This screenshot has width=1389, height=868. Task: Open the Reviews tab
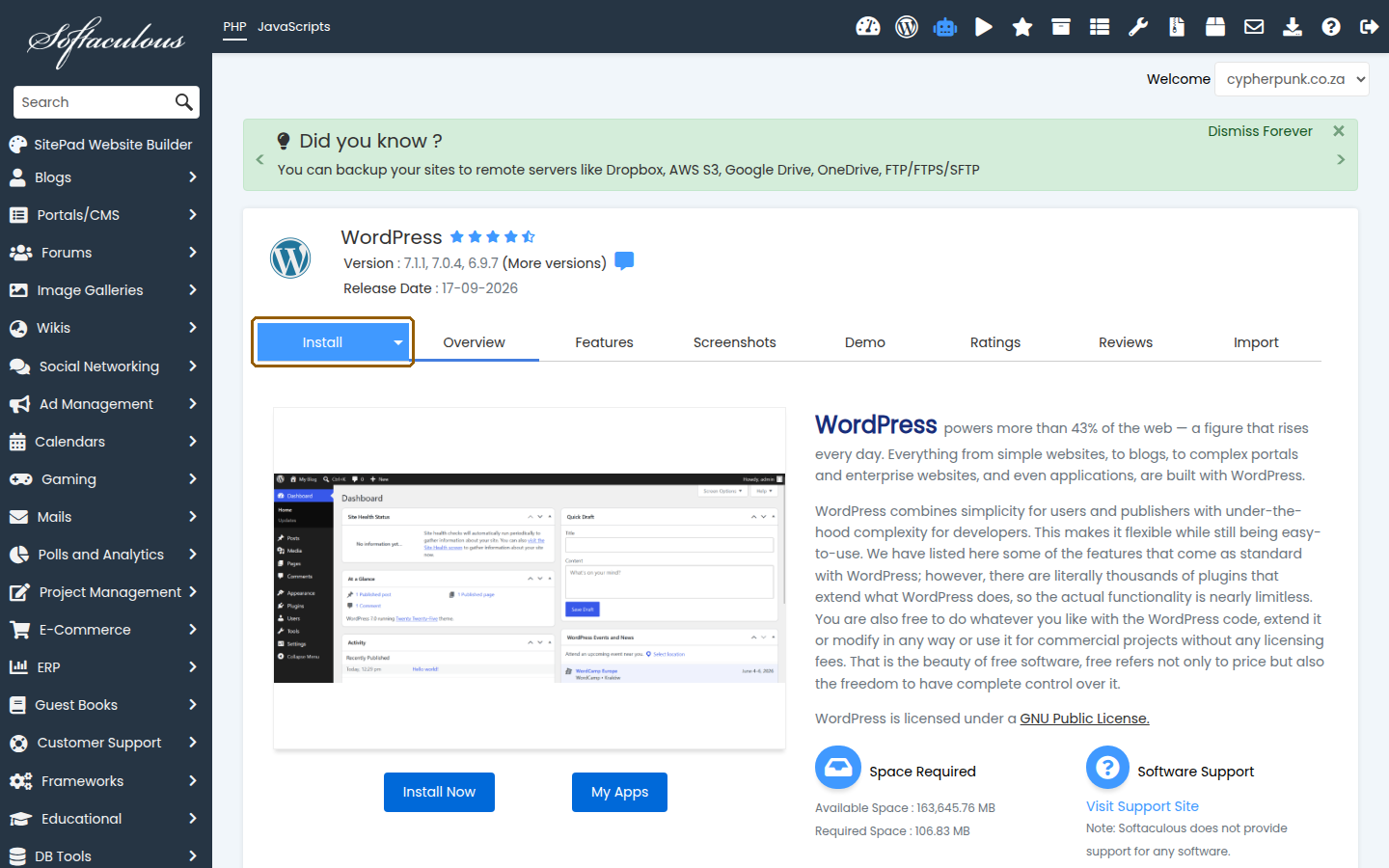coord(1126,342)
